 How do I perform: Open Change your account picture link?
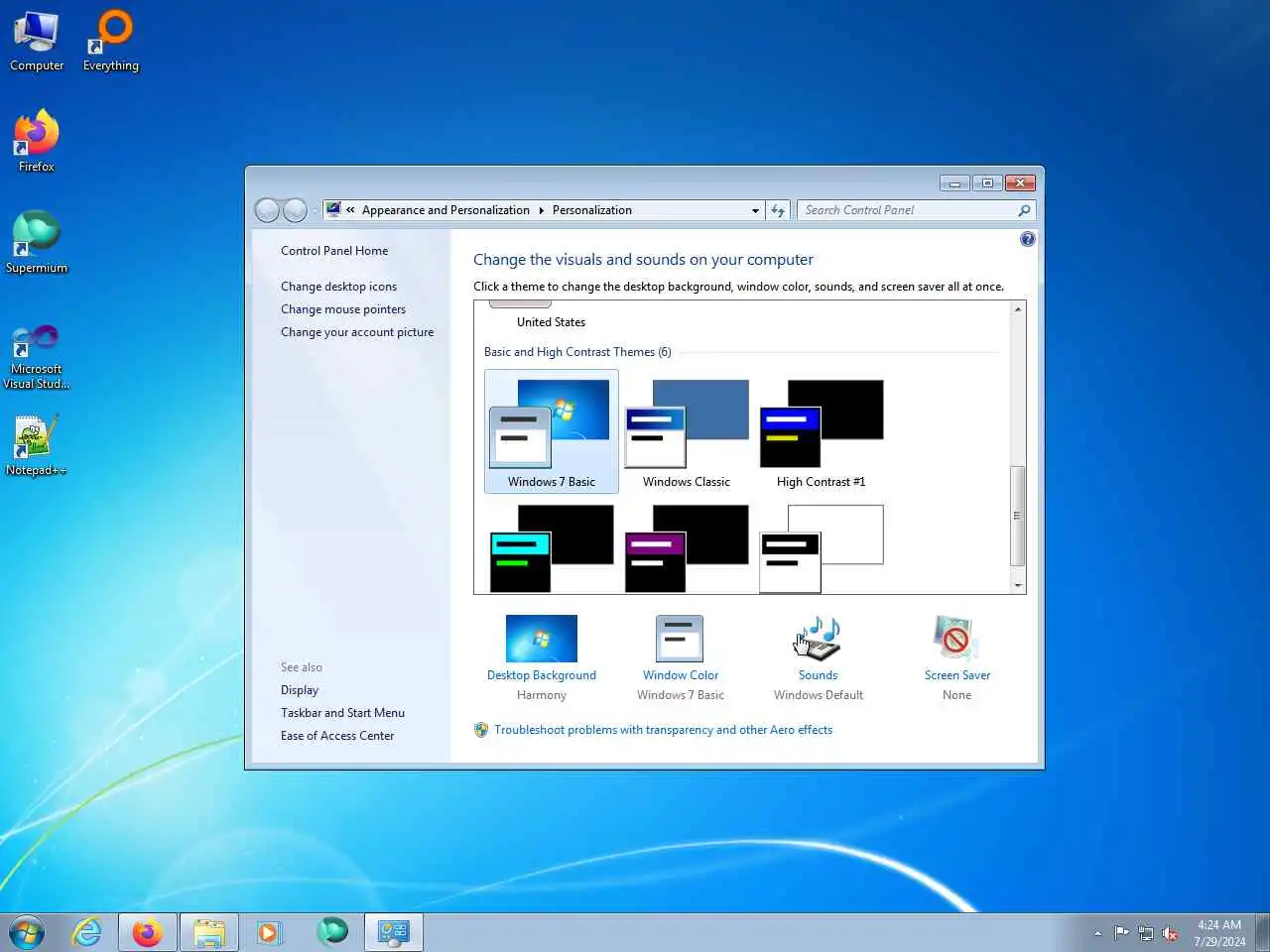point(357,332)
